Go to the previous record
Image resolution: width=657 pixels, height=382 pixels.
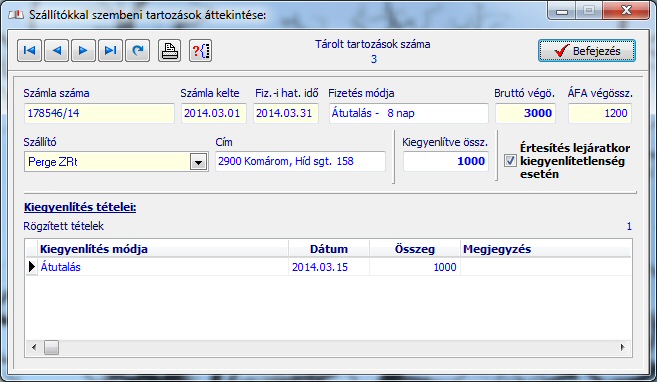click(x=56, y=51)
